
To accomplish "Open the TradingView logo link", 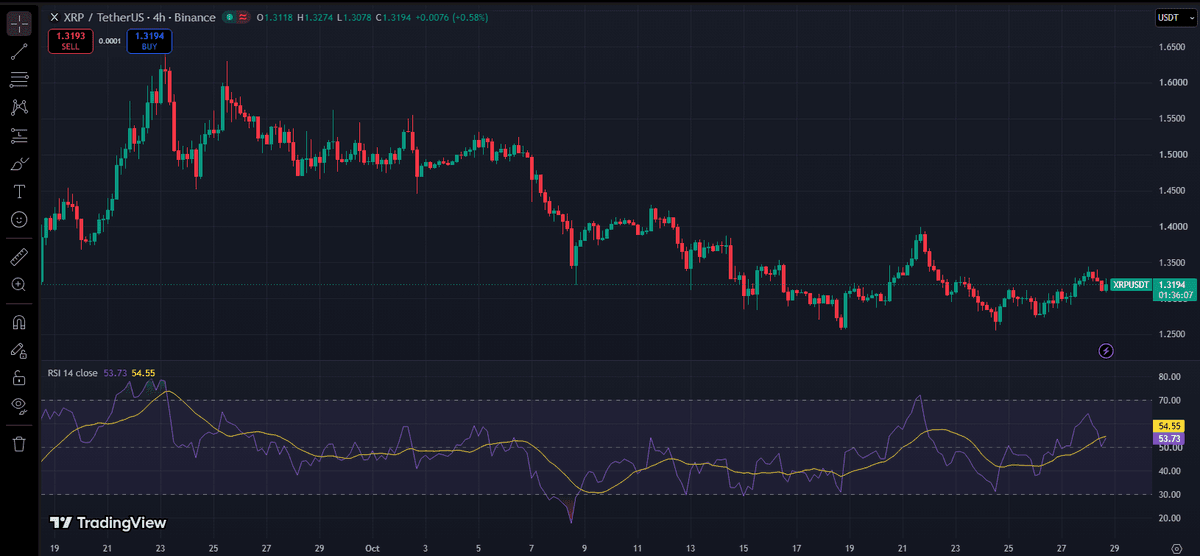I will 108,523.
